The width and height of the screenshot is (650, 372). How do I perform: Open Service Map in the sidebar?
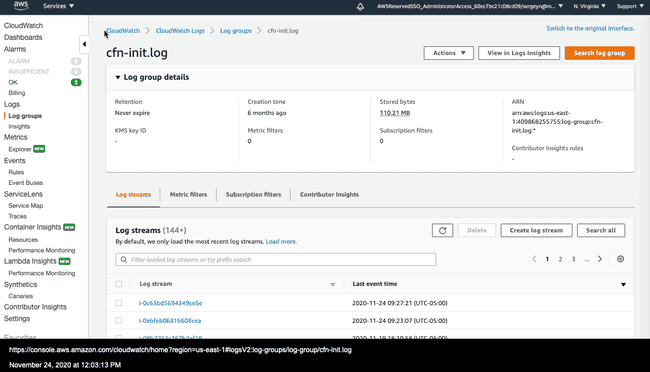pos(26,206)
